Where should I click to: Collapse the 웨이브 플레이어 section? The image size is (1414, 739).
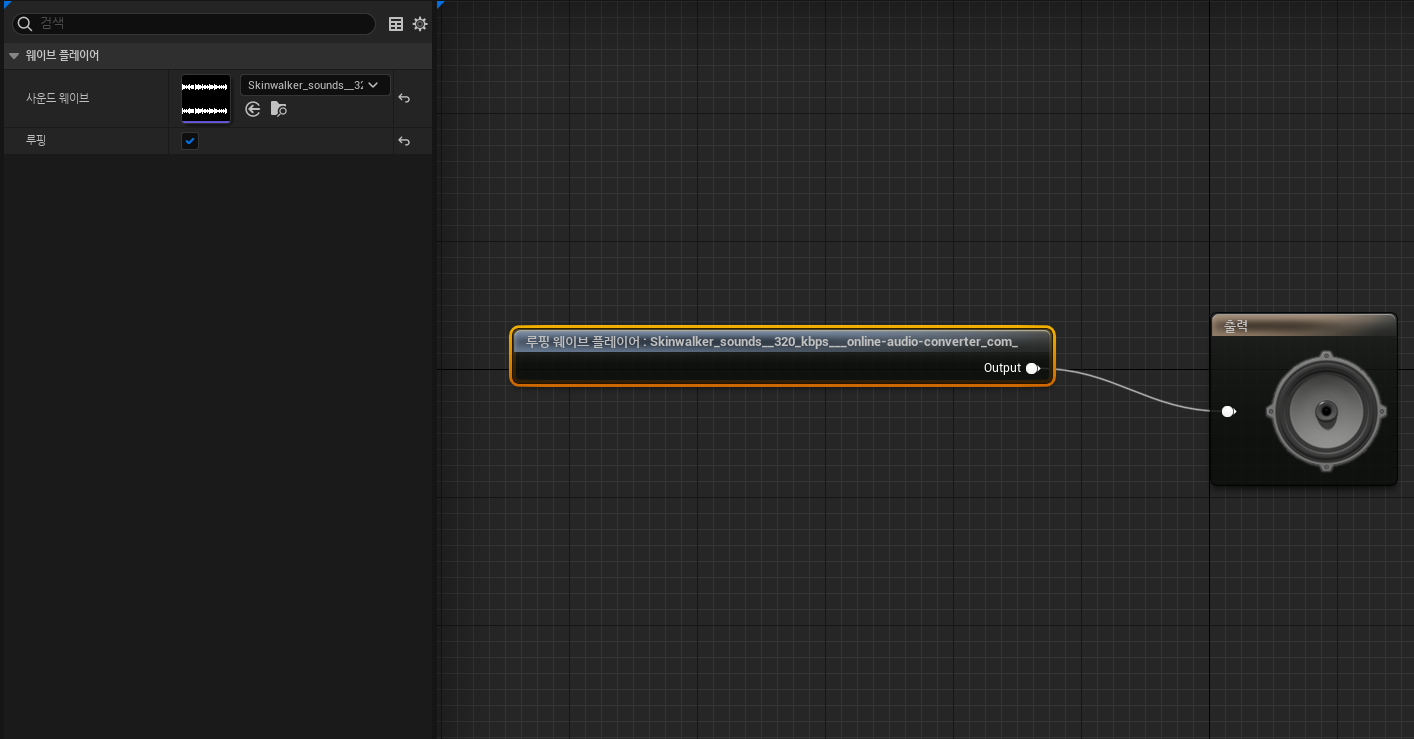click(x=14, y=56)
